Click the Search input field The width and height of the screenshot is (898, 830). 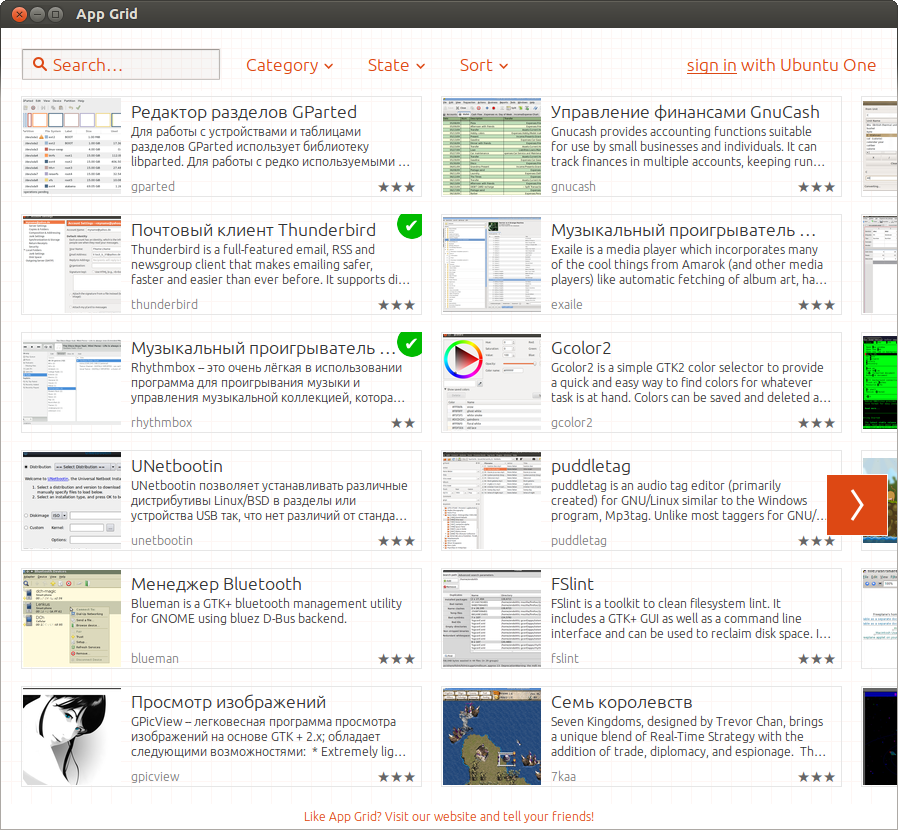click(121, 65)
